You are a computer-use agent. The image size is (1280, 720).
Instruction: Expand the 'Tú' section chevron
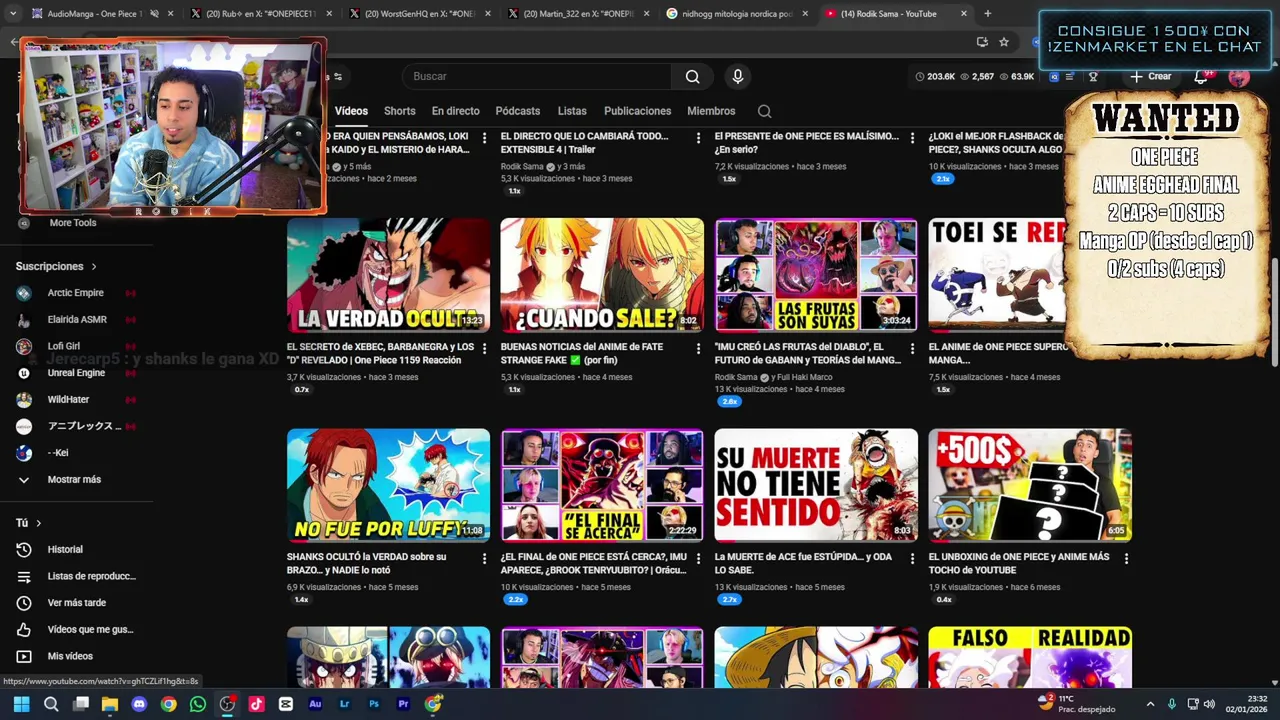coord(39,523)
